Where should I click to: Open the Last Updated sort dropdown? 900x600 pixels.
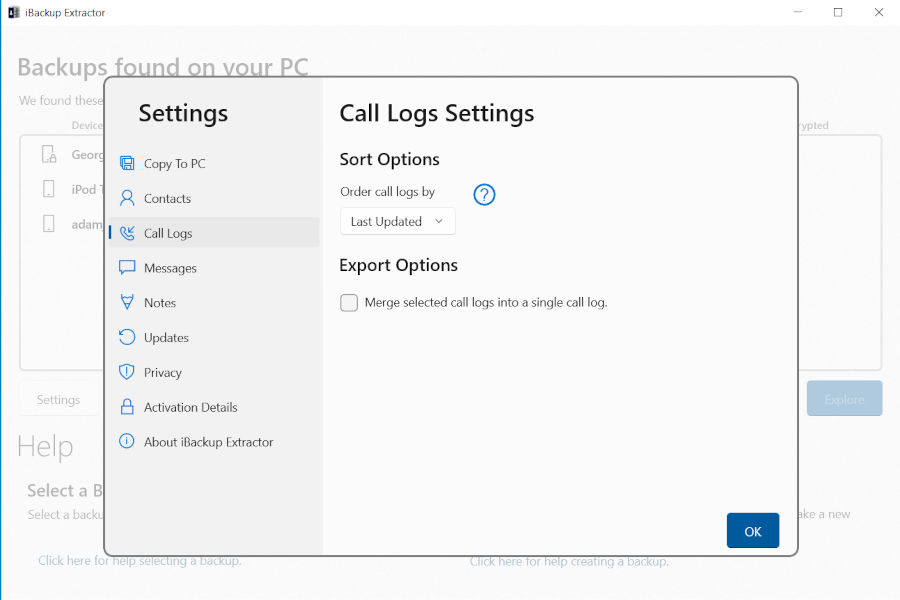pos(397,222)
